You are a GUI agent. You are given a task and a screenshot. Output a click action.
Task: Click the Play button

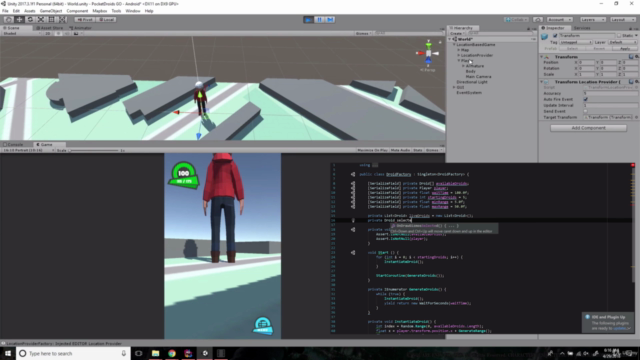point(309,20)
